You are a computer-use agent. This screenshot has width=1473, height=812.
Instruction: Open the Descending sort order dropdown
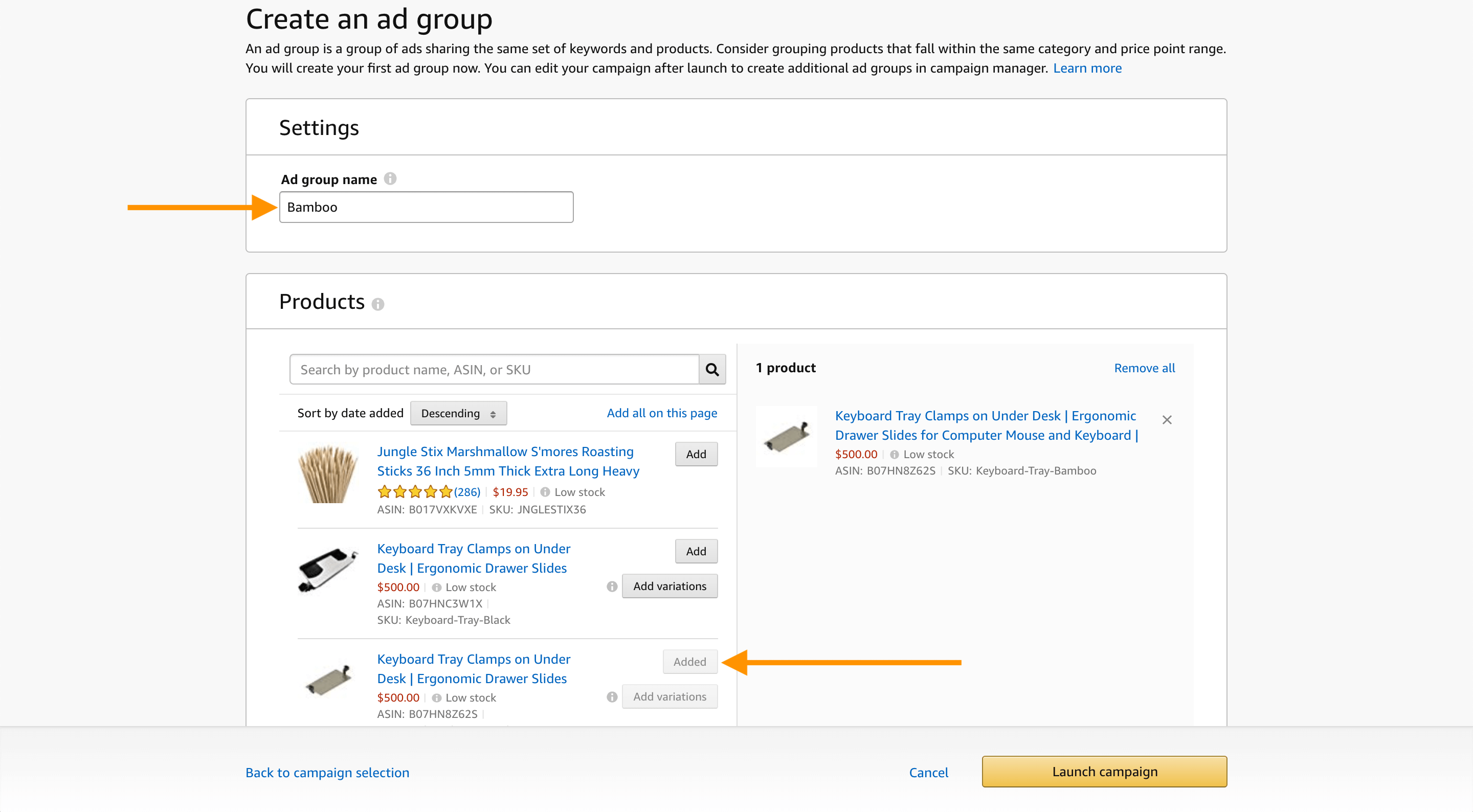pos(458,414)
